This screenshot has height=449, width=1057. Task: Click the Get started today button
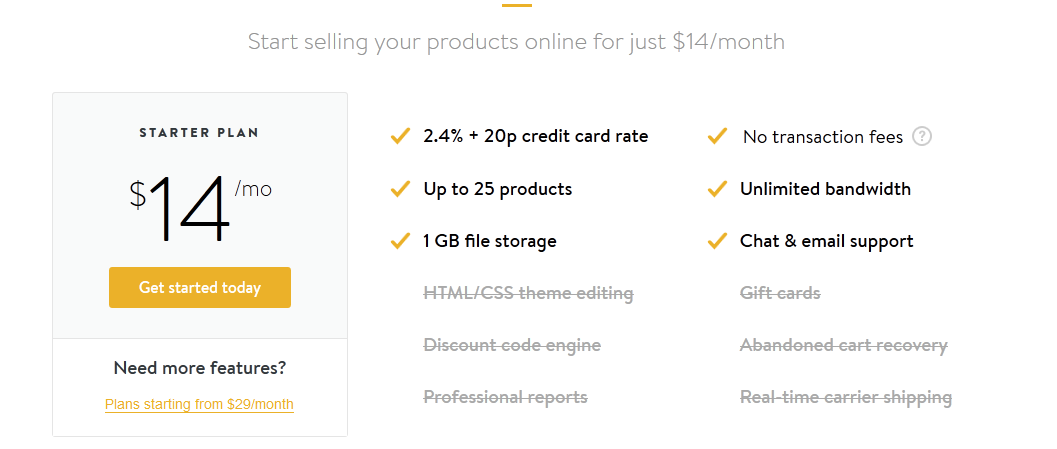point(200,287)
